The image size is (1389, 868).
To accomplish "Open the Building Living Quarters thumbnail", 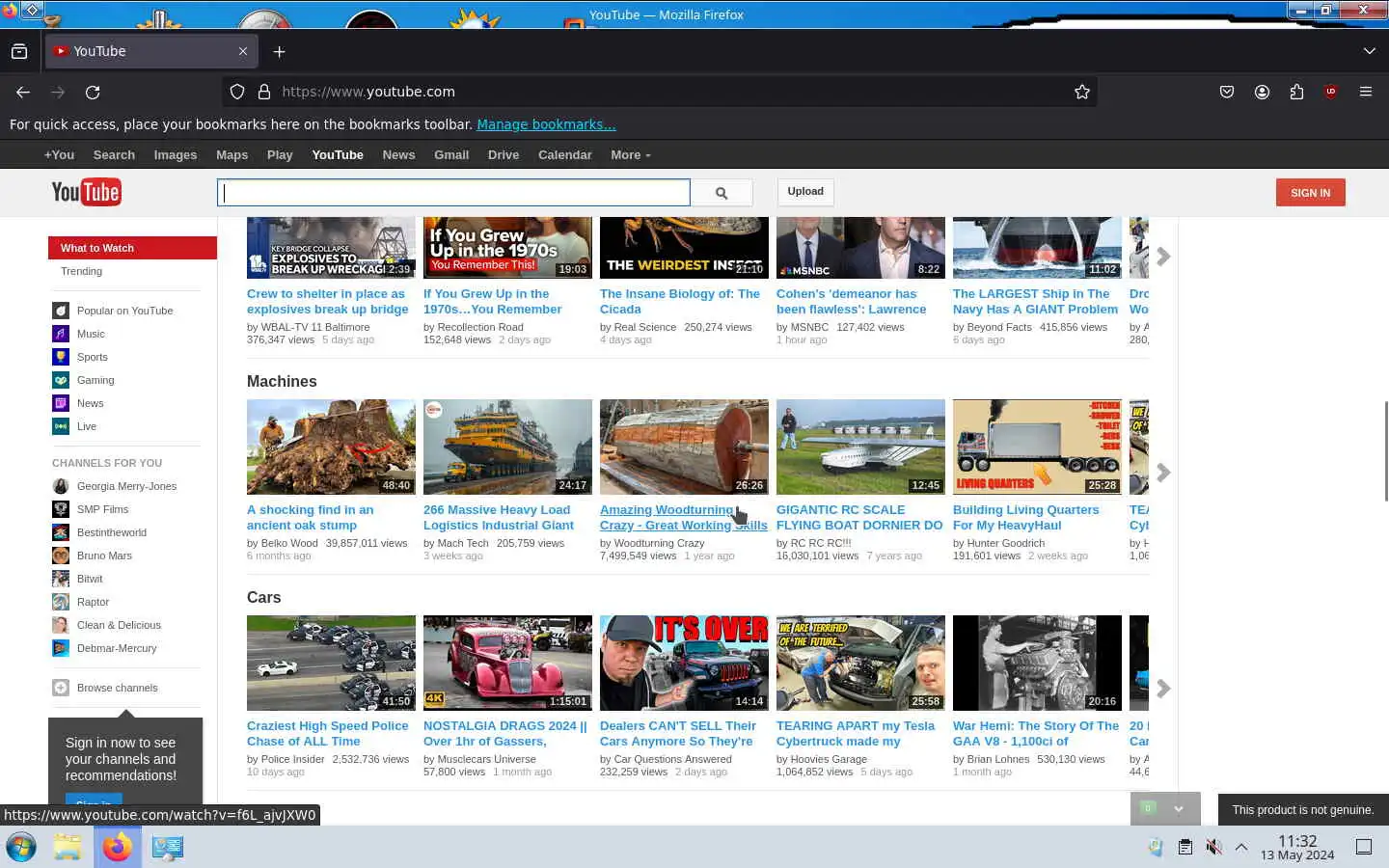I will point(1037,447).
